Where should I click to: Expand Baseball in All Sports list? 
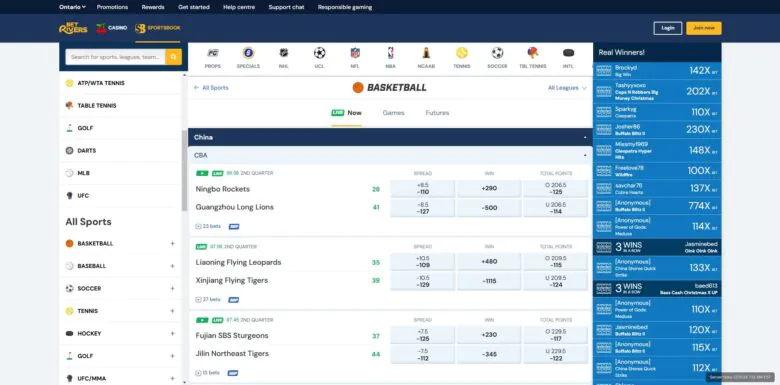pyautogui.click(x=173, y=266)
